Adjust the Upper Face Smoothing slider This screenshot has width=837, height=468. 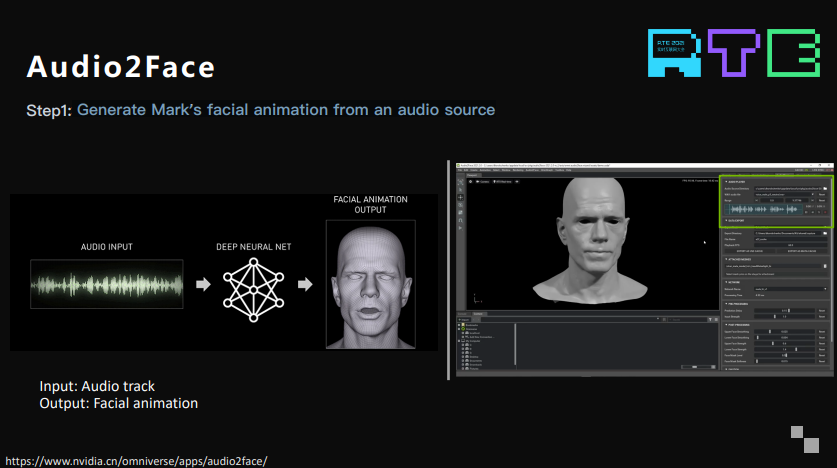pyautogui.click(x=784, y=331)
